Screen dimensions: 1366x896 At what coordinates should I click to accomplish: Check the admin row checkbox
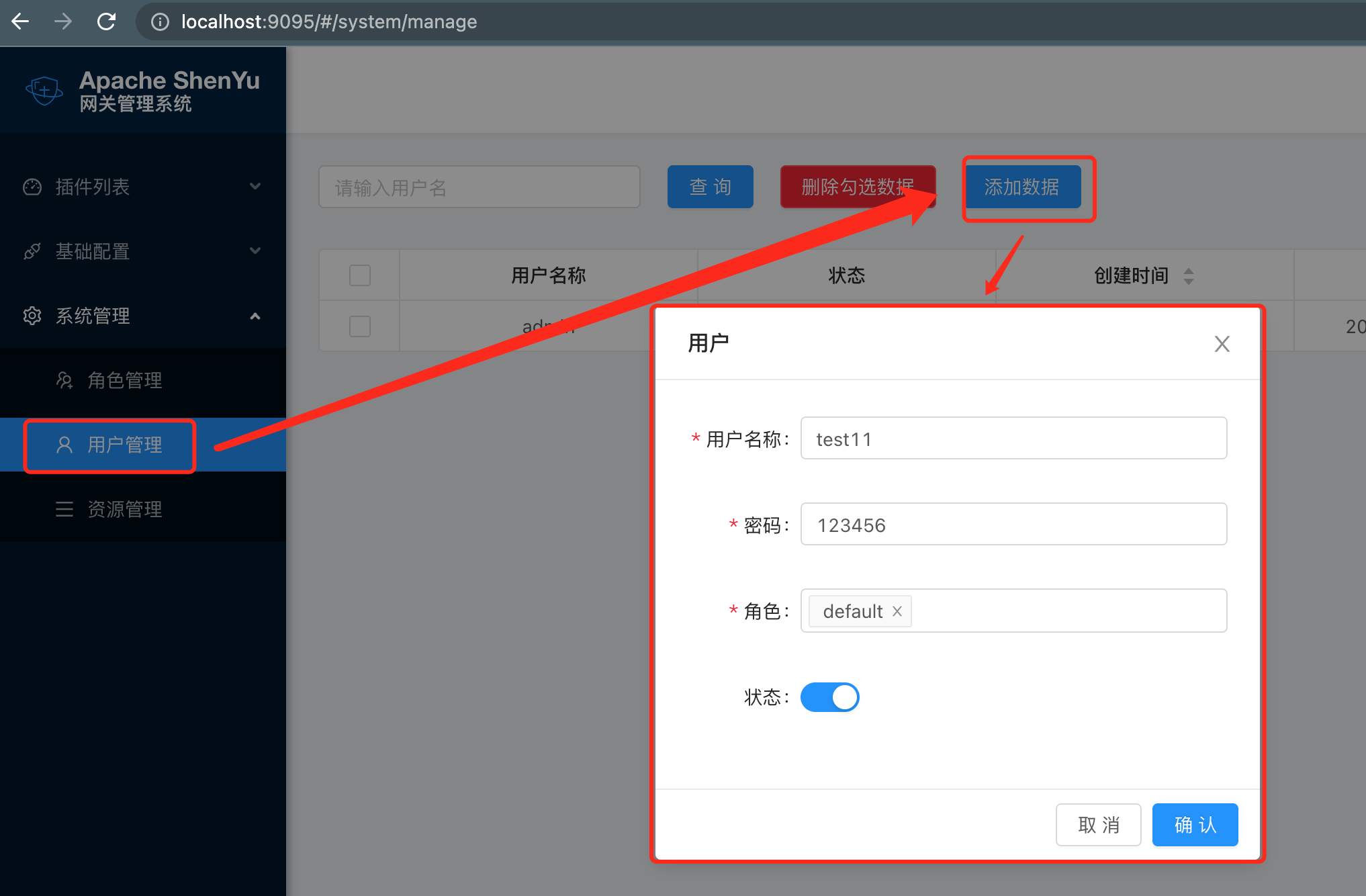click(x=360, y=326)
